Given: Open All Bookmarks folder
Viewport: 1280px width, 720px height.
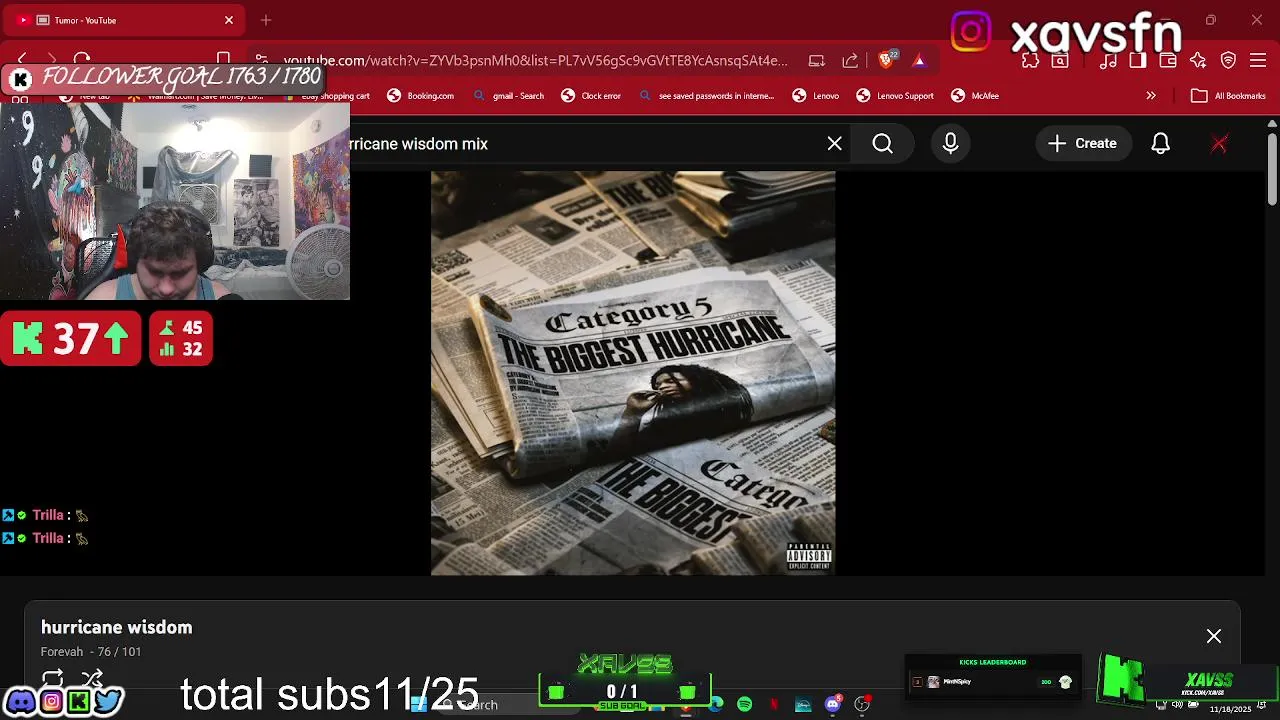Looking at the screenshot, I should [1230, 96].
